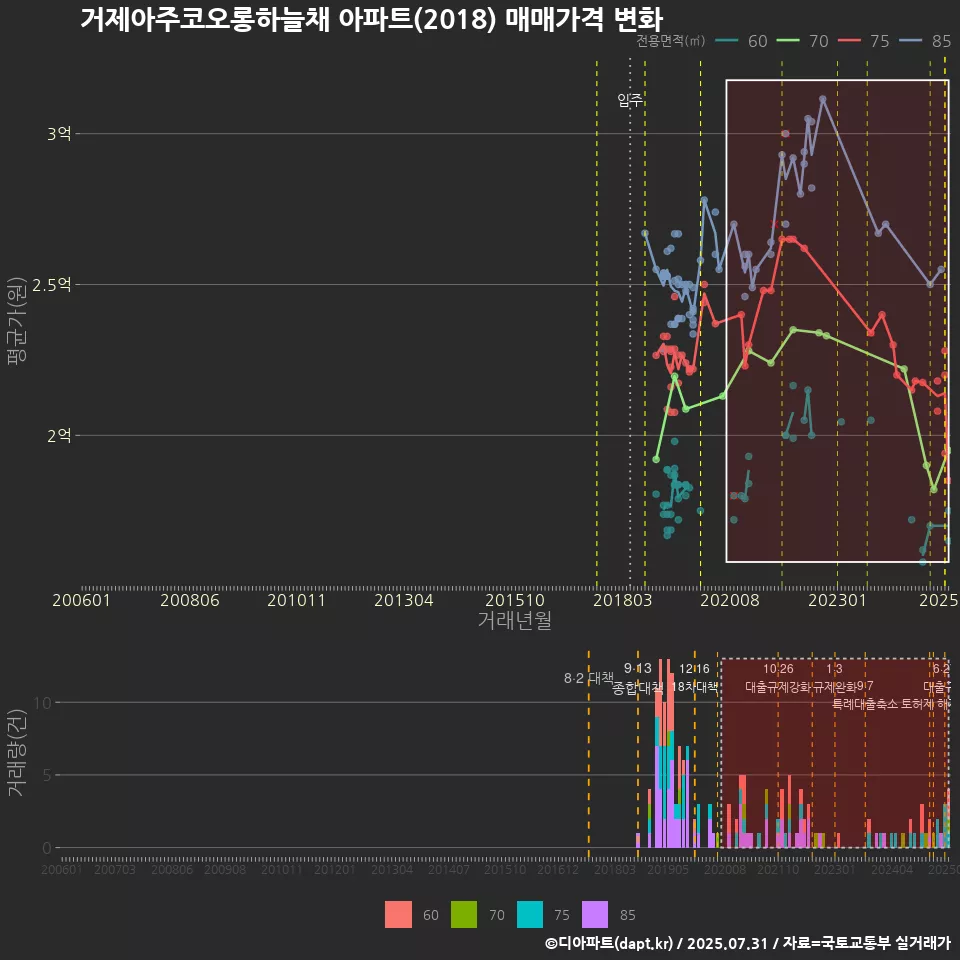The width and height of the screenshot is (960, 960).
Task: Click 201905 on the volume chart x-axis
Action: 668,869
